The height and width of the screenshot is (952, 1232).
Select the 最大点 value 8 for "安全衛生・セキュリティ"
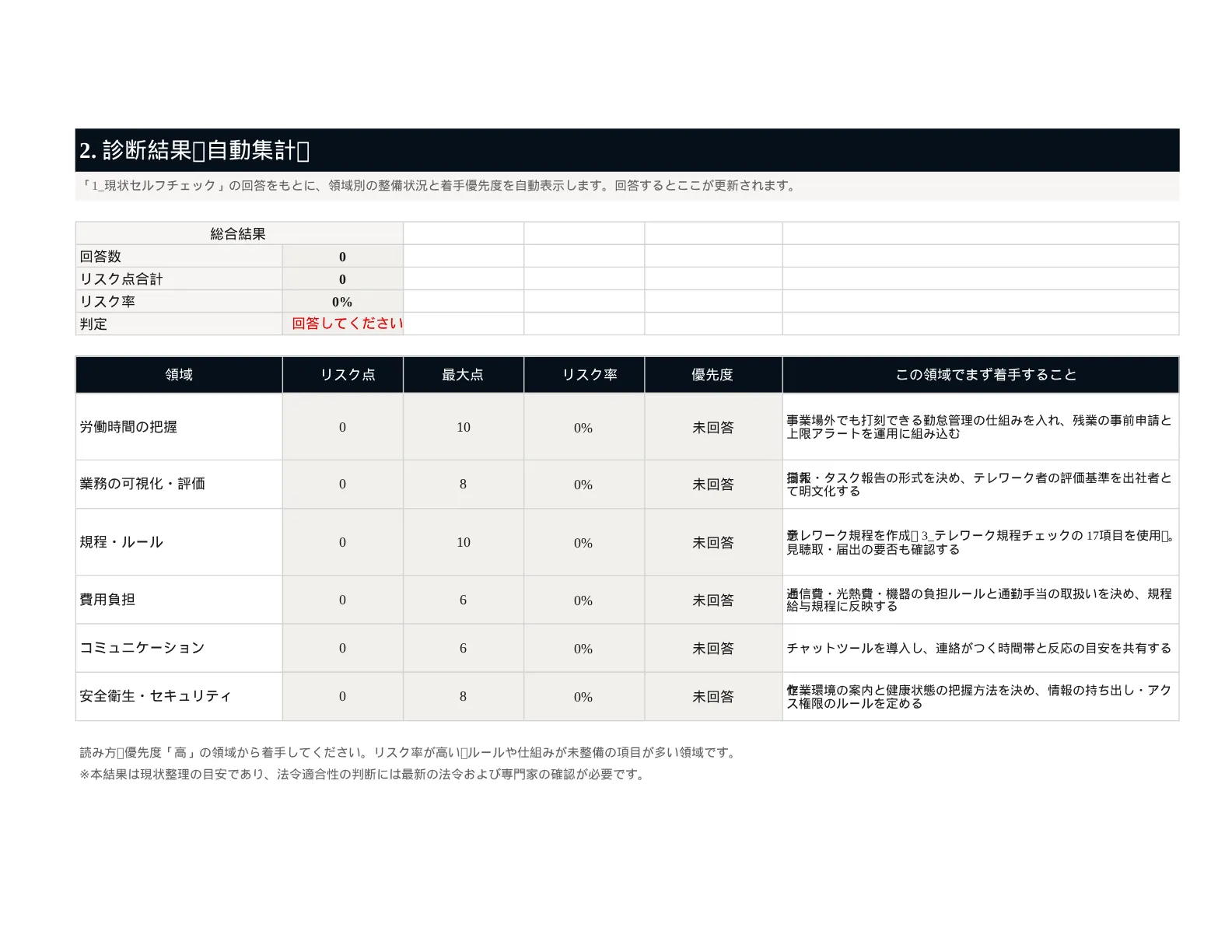[464, 696]
